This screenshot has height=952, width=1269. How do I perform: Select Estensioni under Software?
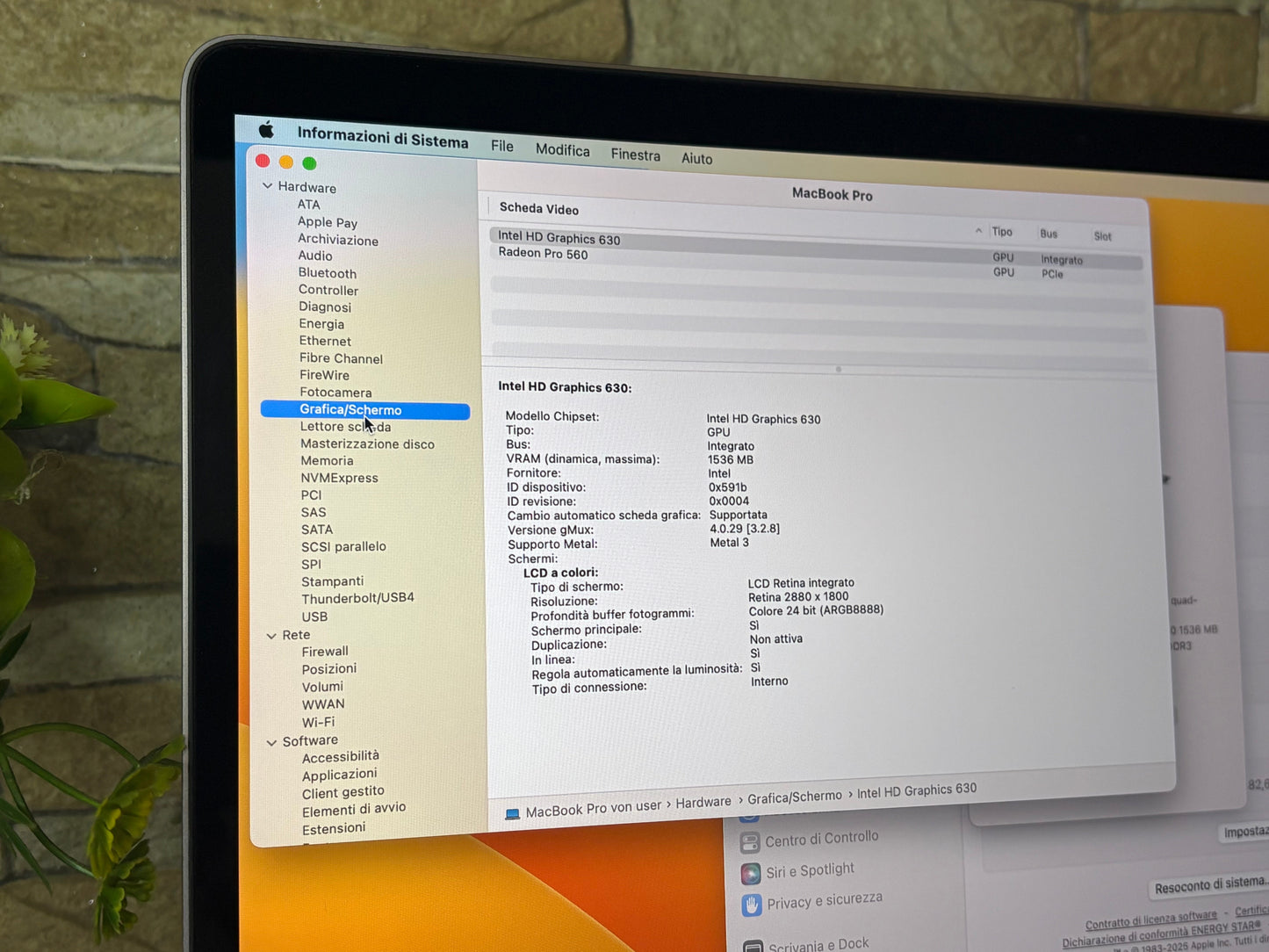[x=334, y=828]
